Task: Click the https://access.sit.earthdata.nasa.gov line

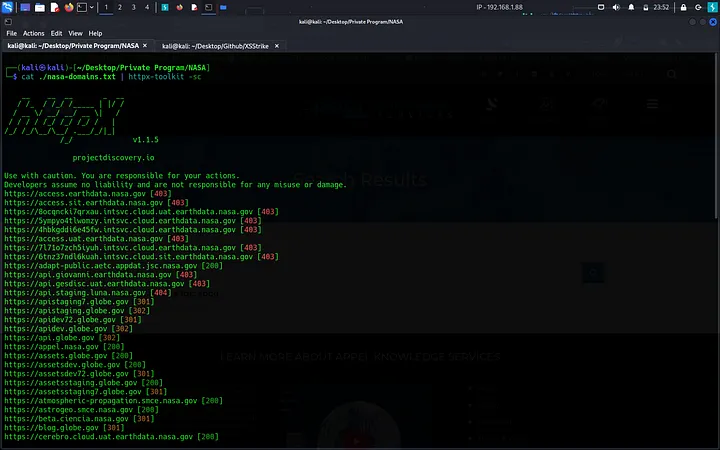Action: pos(96,202)
